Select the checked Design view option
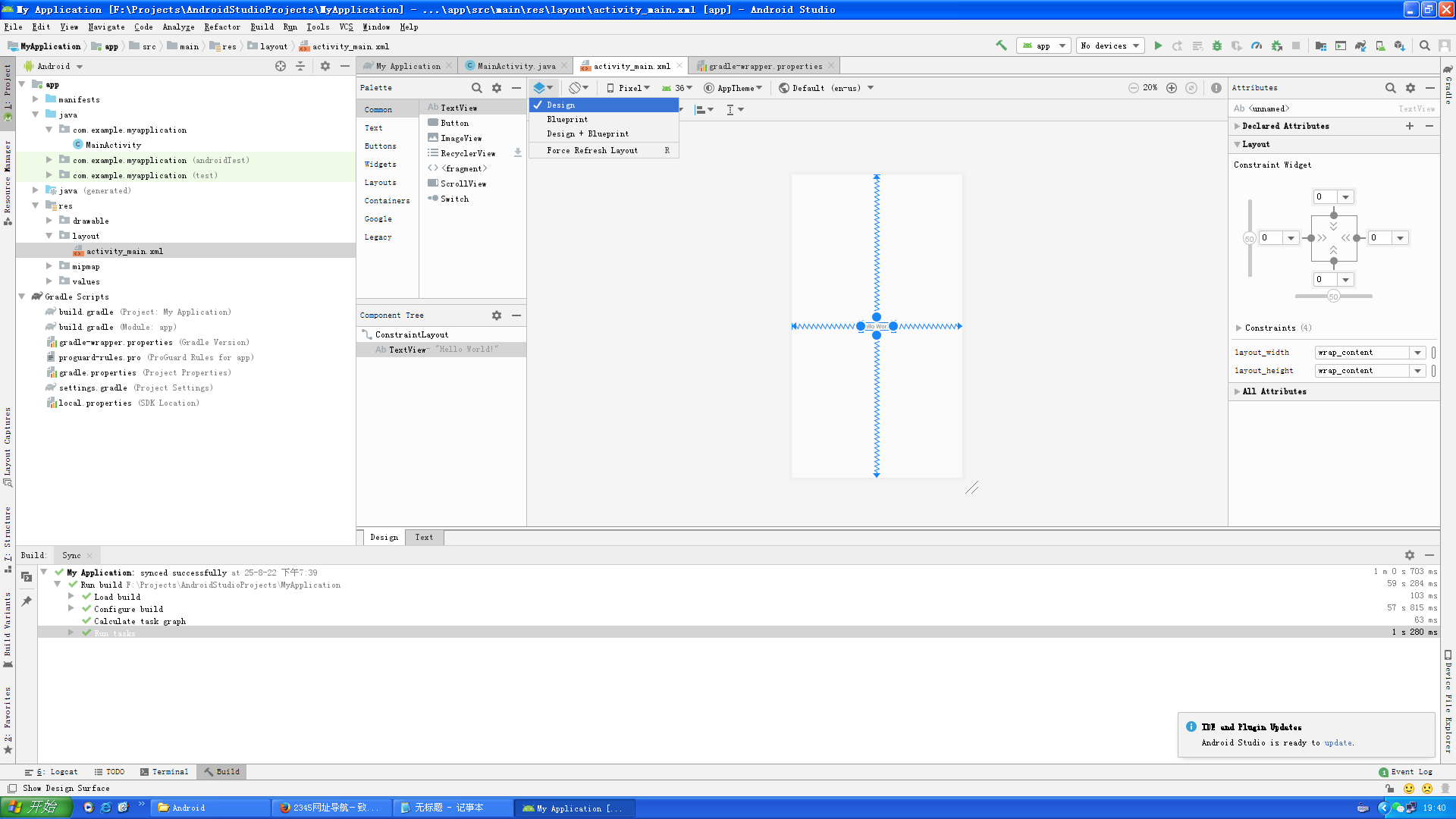 [604, 105]
